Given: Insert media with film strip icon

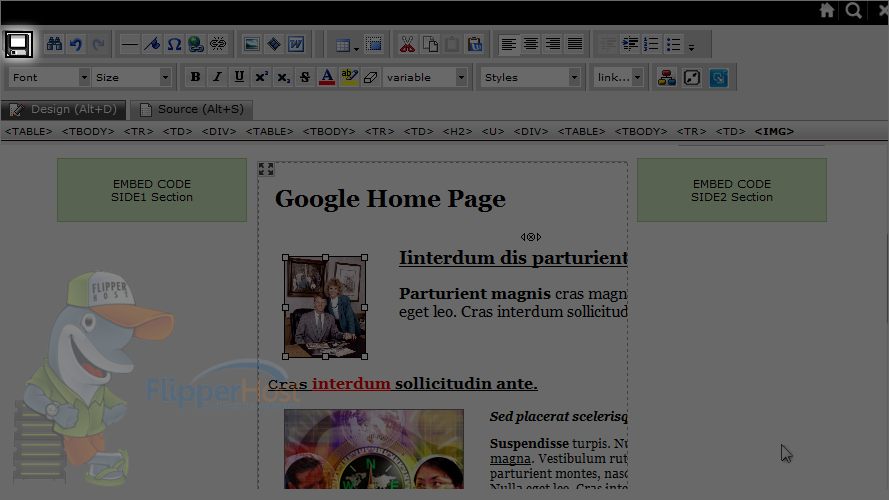Looking at the screenshot, I should pyautogui.click(x=274, y=44).
